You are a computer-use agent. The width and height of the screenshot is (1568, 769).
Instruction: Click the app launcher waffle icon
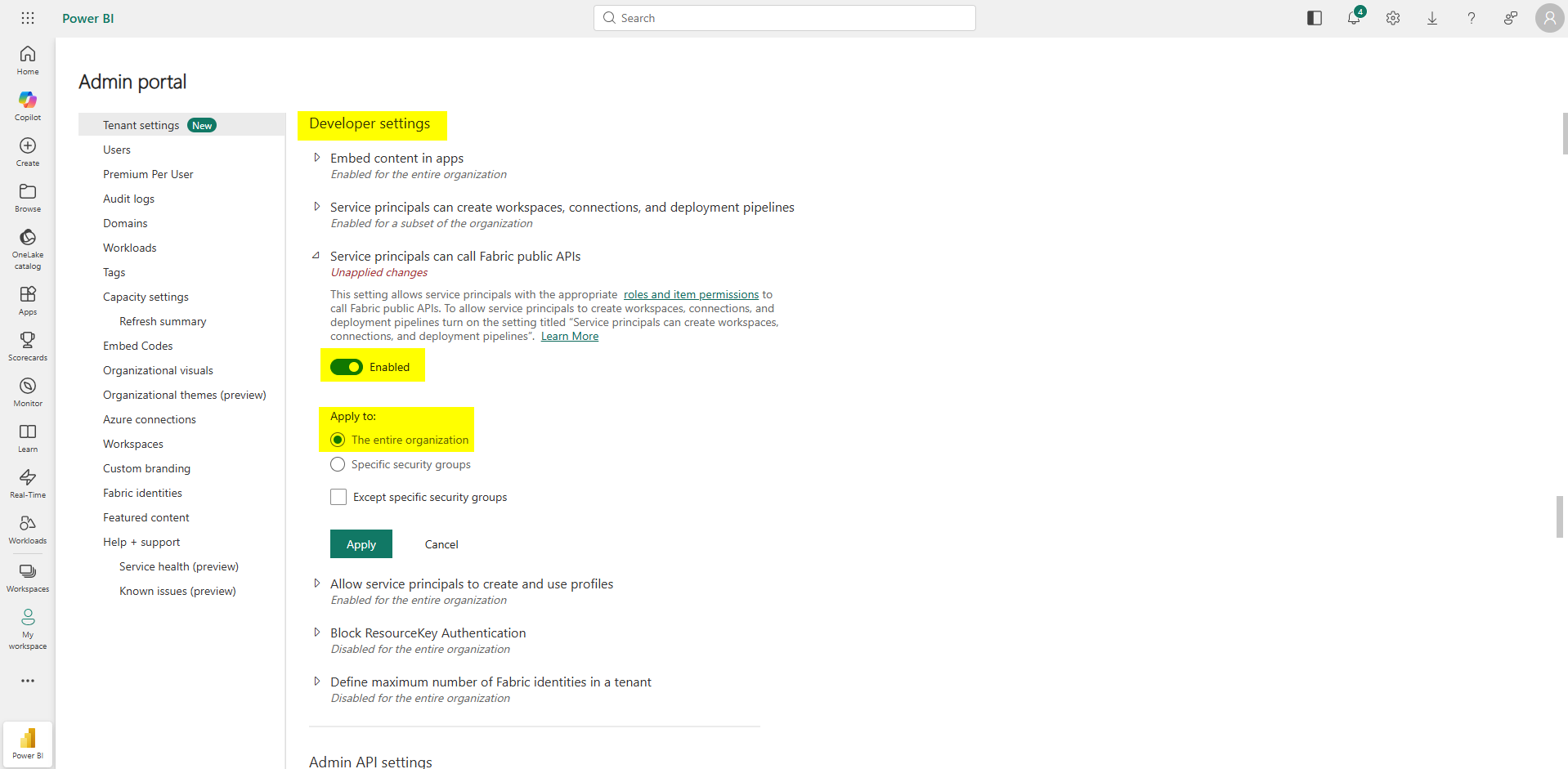click(28, 18)
